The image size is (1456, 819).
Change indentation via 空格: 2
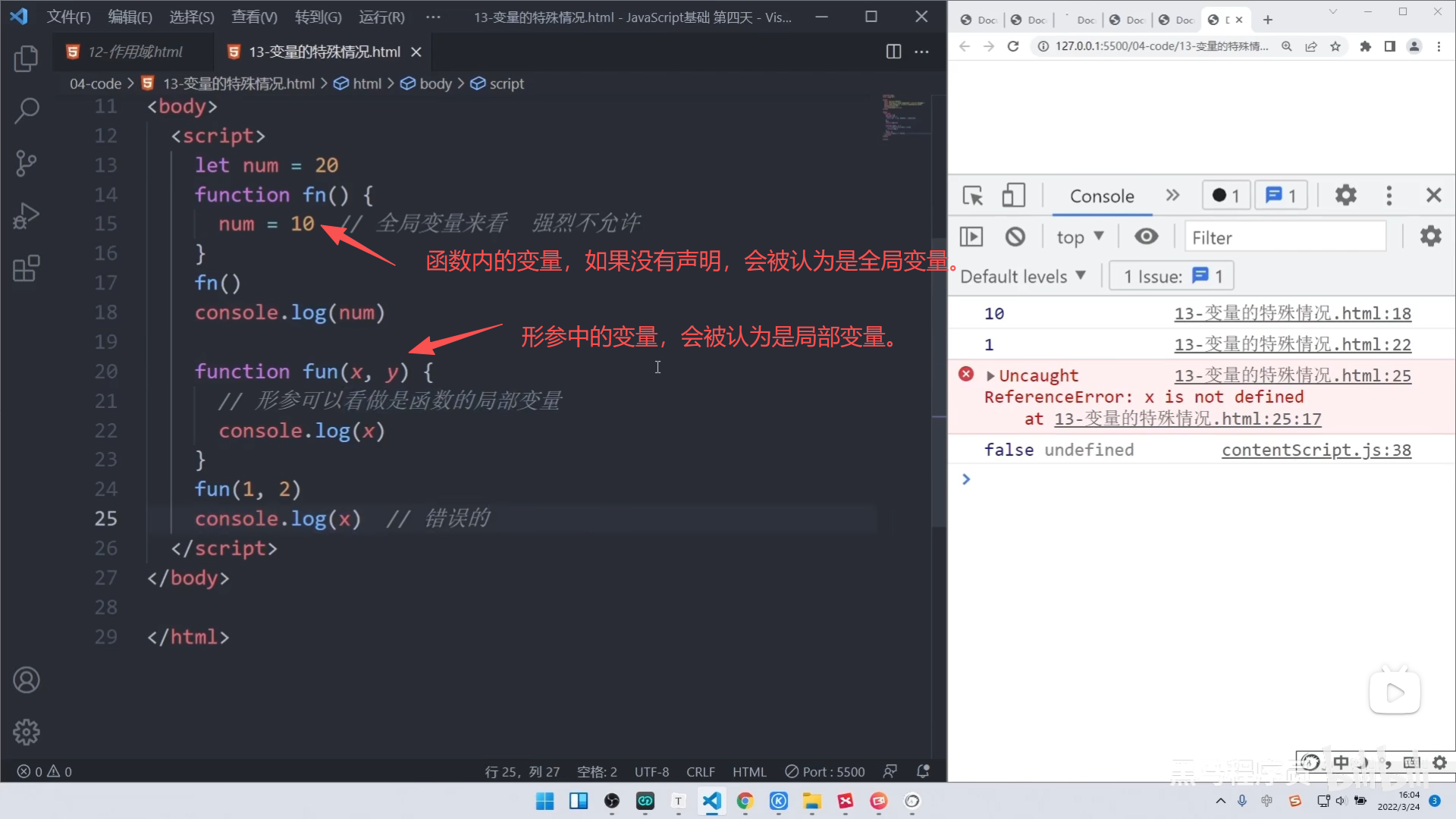pyautogui.click(x=597, y=771)
